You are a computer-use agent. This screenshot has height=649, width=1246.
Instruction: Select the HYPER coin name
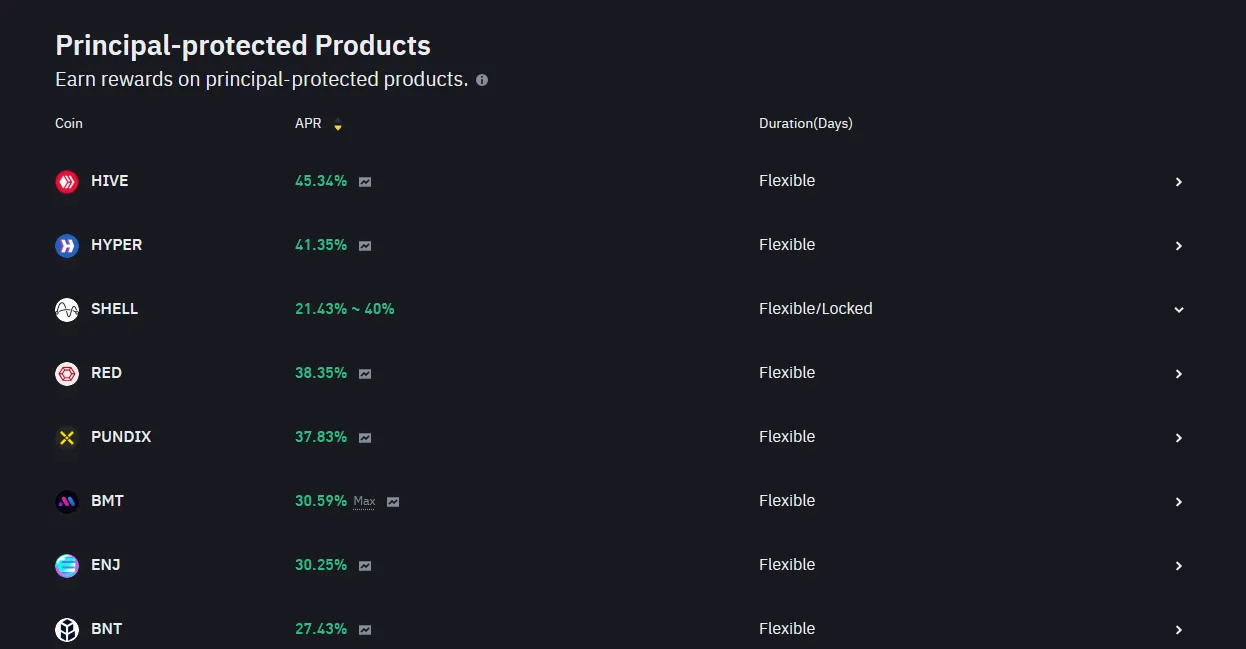pyautogui.click(x=116, y=245)
